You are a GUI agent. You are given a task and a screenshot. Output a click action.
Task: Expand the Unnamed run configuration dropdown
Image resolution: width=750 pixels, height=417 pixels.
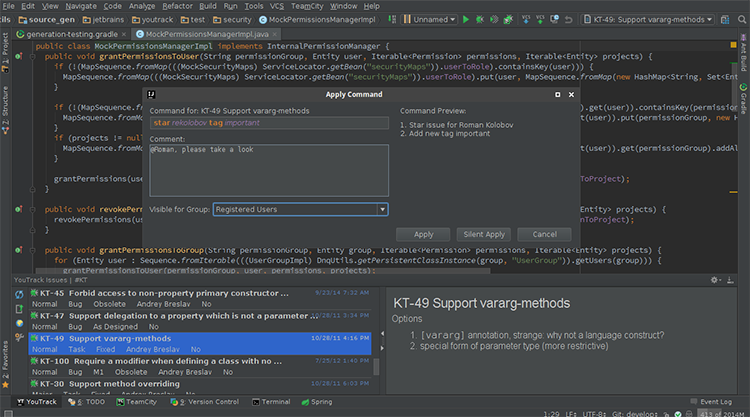(x=429, y=20)
